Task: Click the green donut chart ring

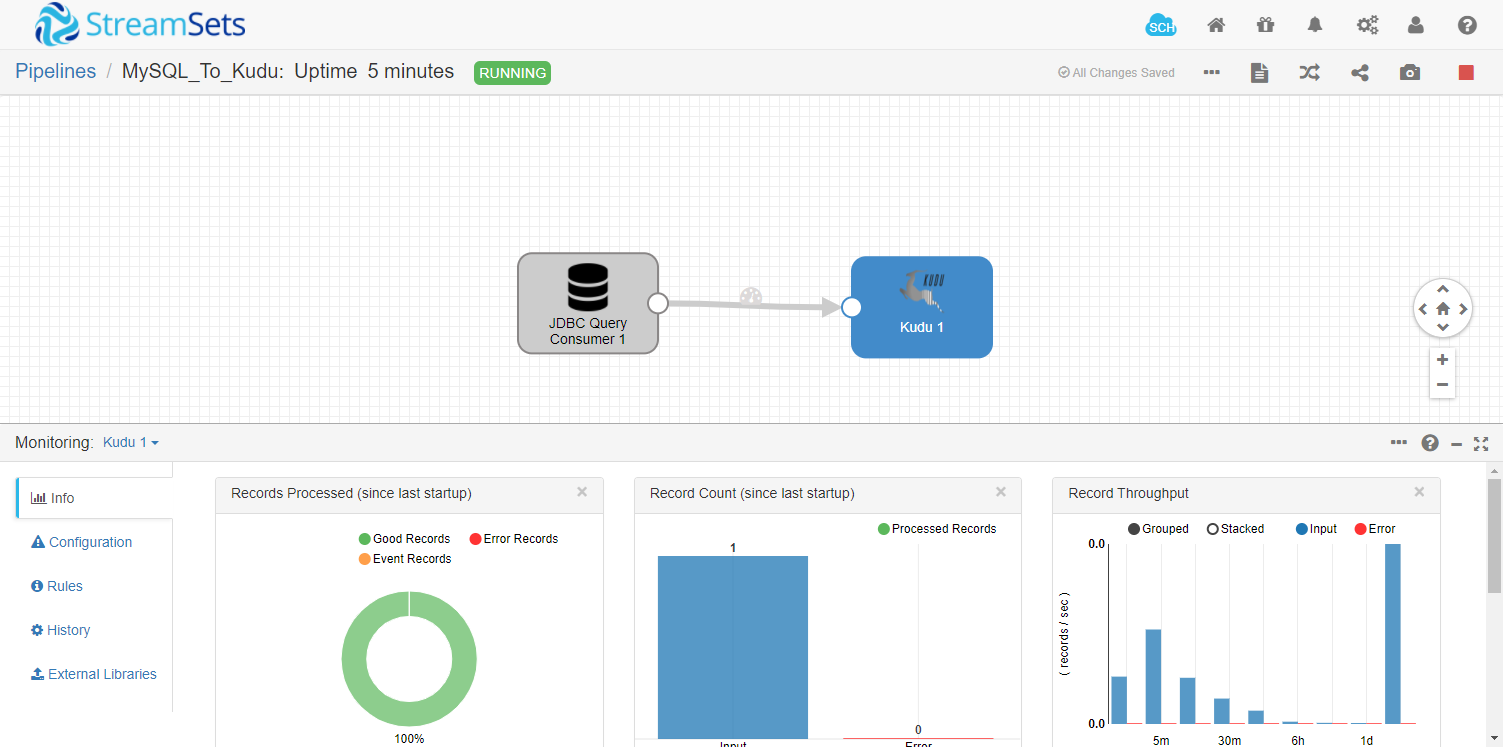Action: coord(355,660)
